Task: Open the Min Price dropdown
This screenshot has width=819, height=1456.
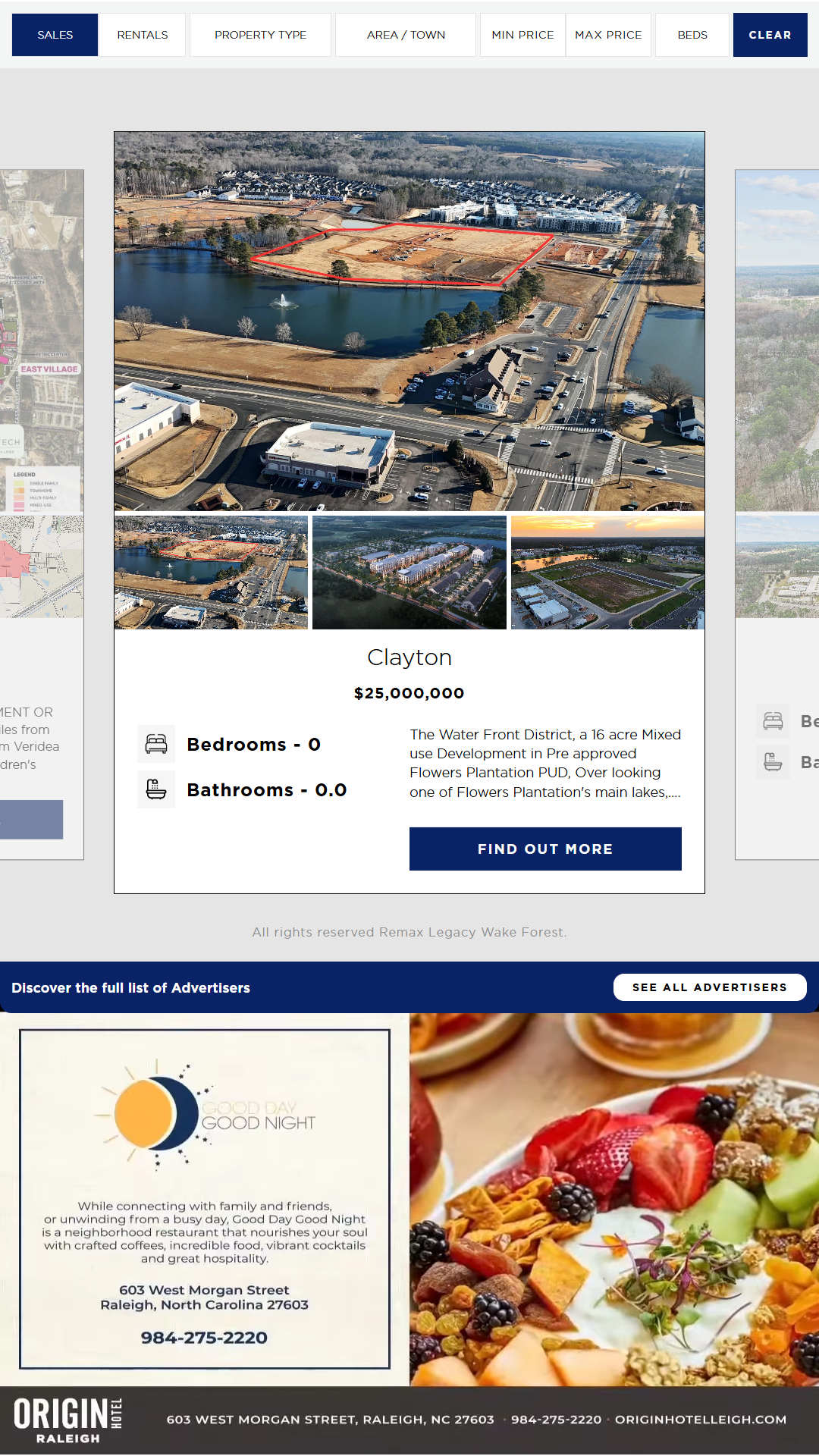Action: point(522,35)
